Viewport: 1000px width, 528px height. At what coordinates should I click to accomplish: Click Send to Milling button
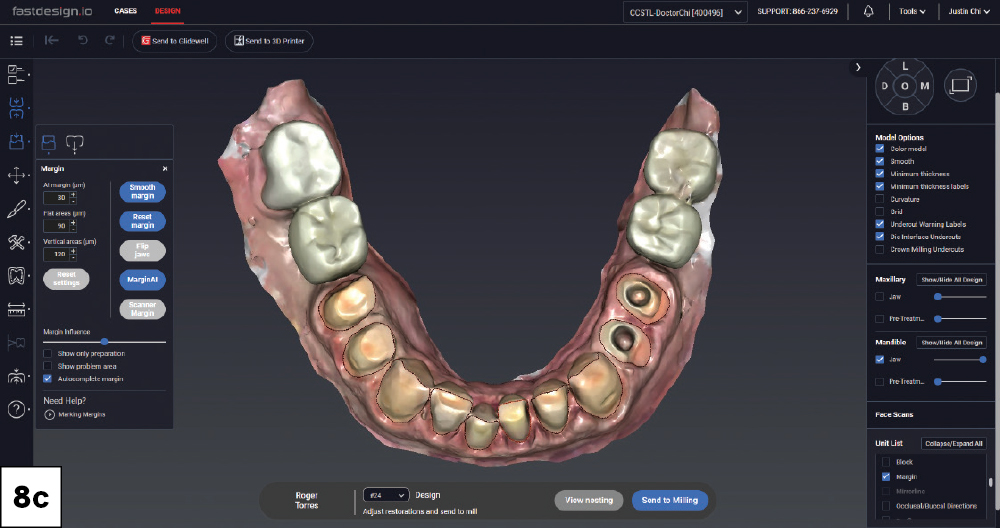pyautogui.click(x=670, y=500)
